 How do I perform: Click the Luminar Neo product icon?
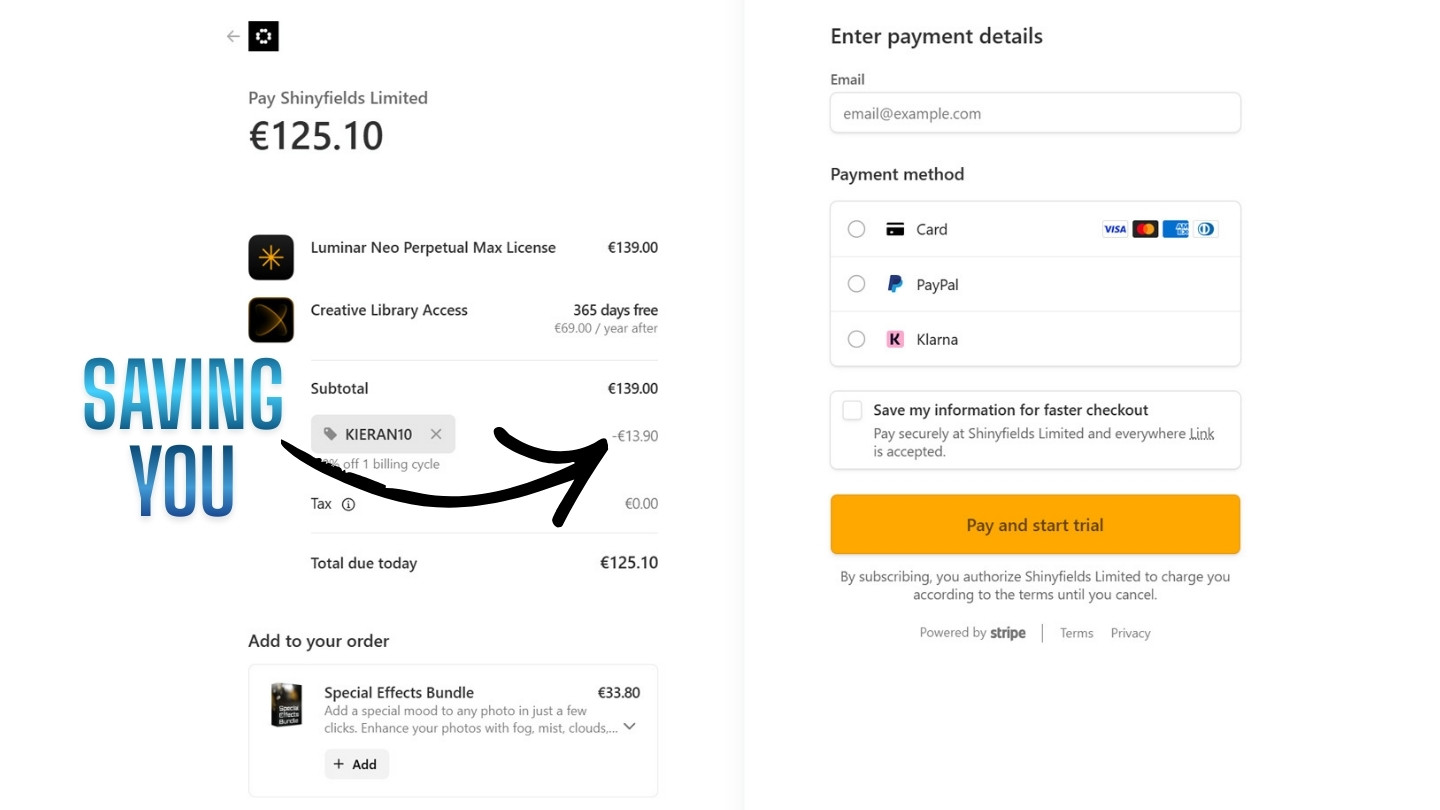[x=270, y=257]
